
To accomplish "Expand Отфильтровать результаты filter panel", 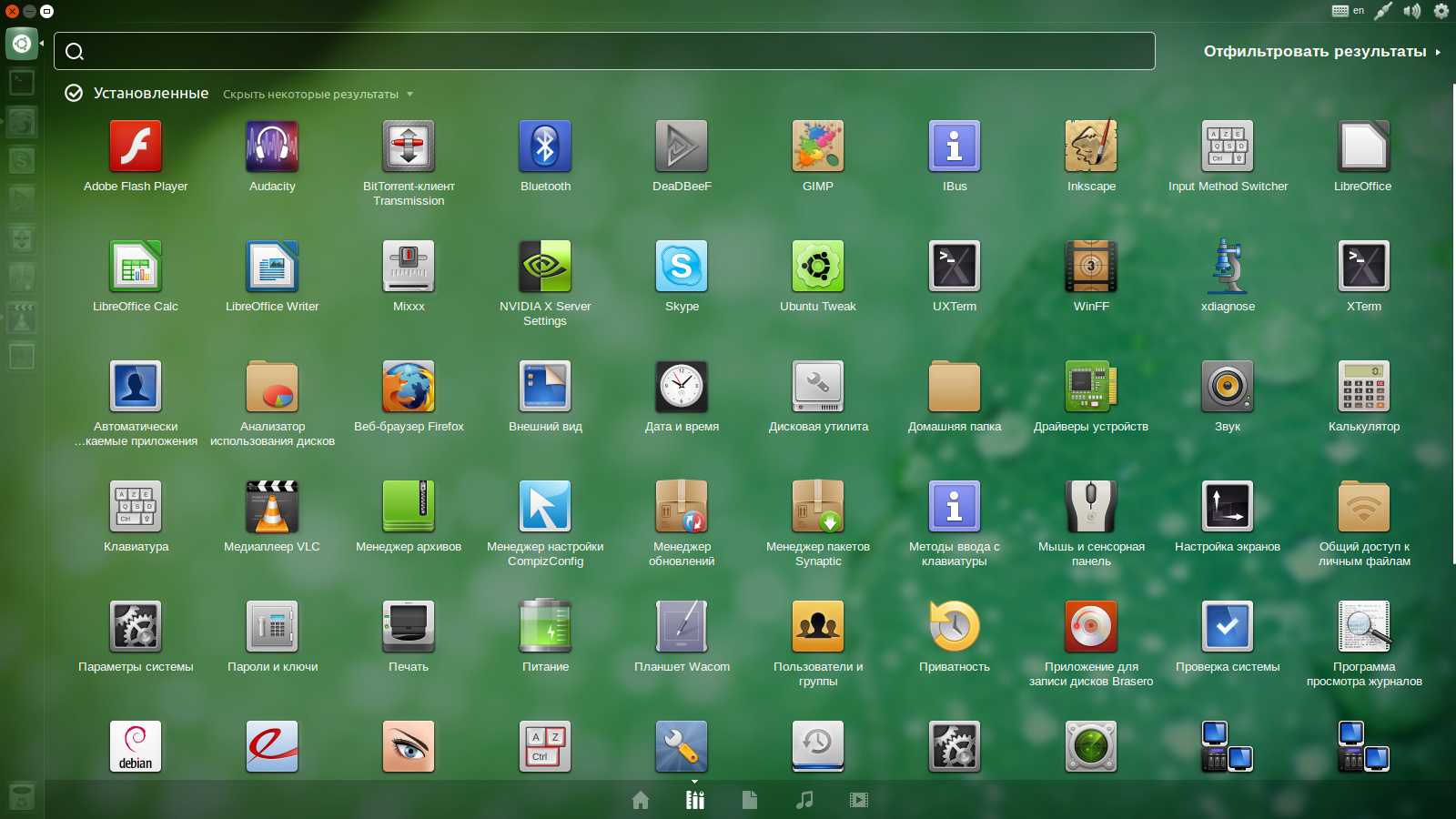I will (1322, 52).
